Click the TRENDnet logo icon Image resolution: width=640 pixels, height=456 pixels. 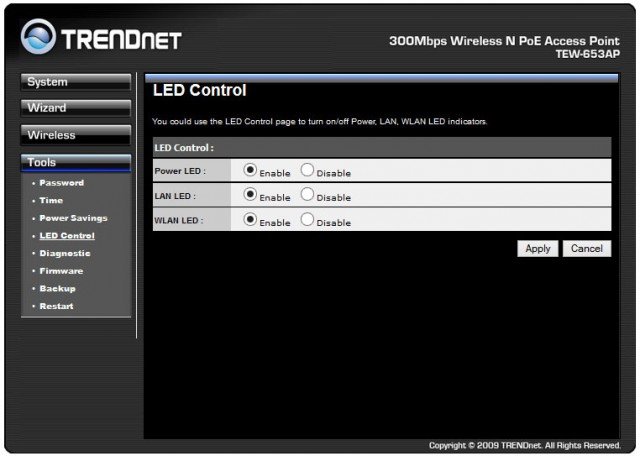click(38, 37)
